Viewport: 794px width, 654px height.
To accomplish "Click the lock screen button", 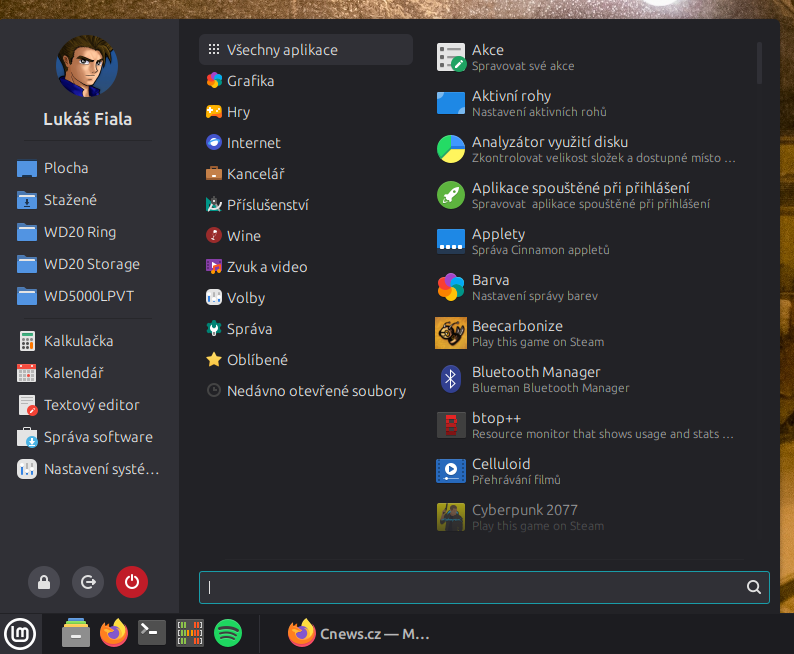I will pos(44,582).
